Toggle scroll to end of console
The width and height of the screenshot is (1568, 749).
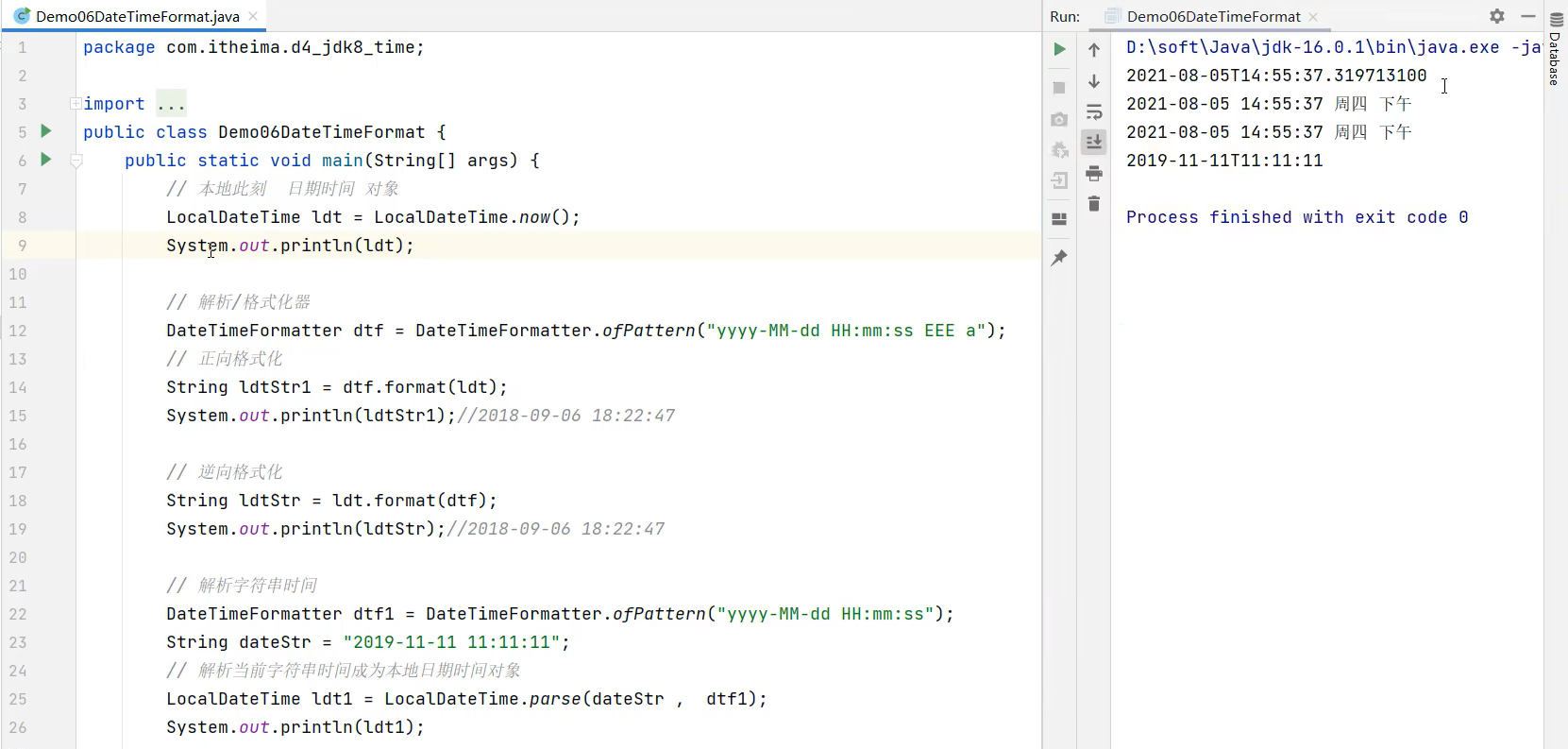pyautogui.click(x=1094, y=143)
